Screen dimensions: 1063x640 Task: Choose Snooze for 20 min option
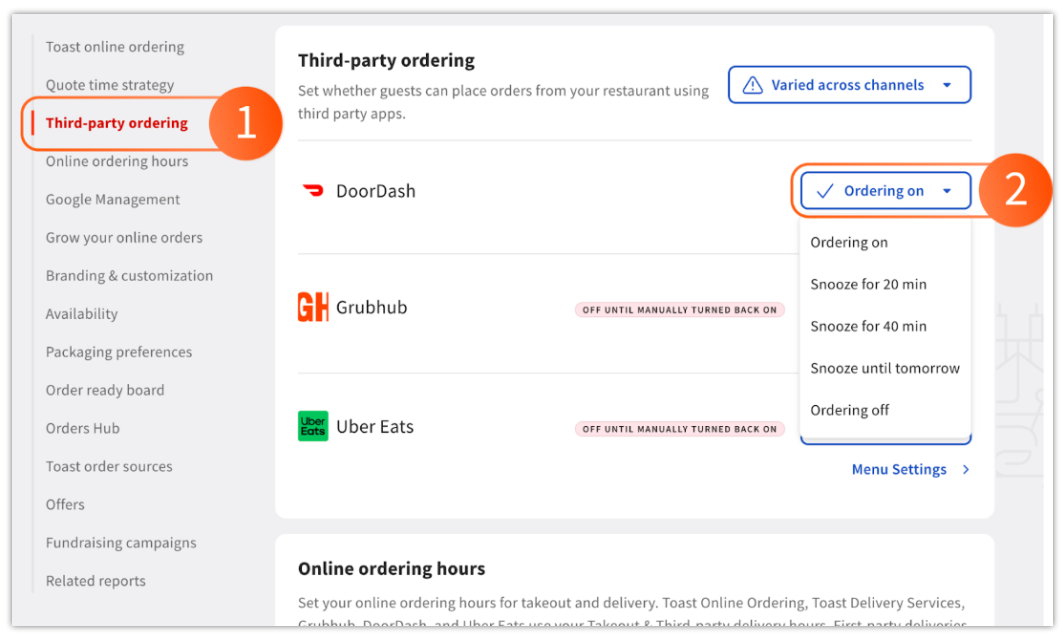click(868, 284)
